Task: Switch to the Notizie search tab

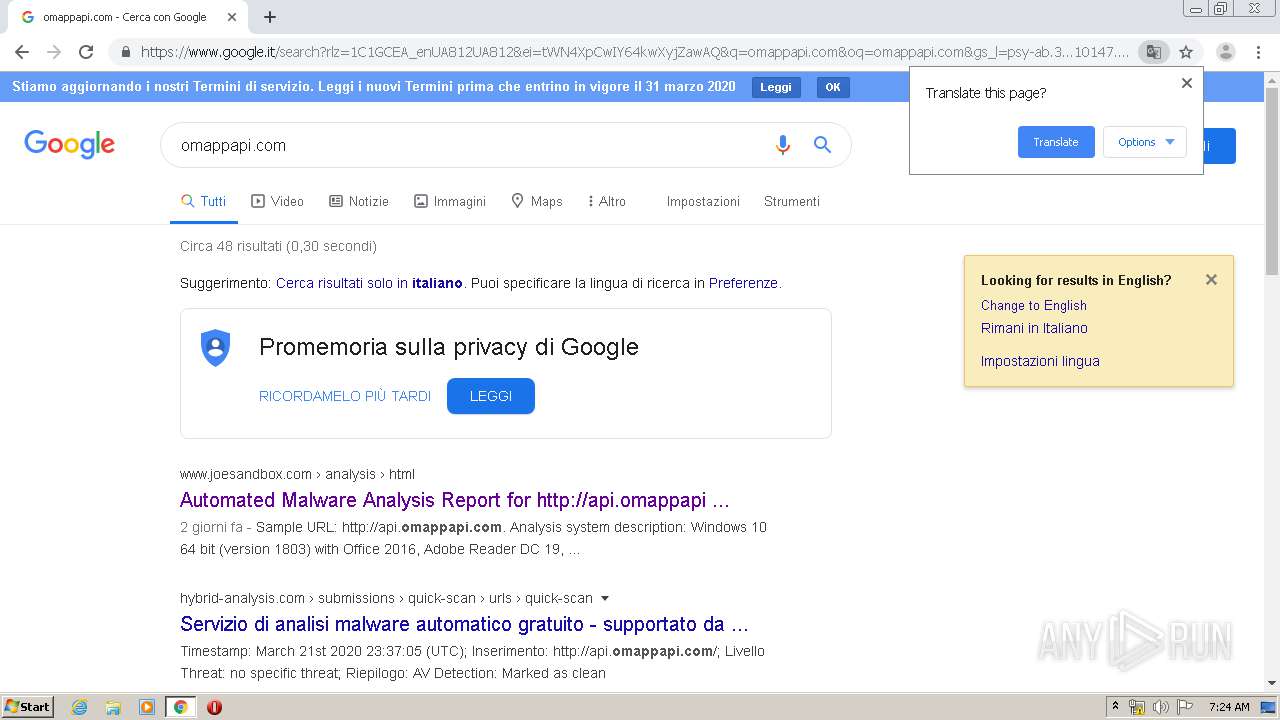Action: [x=359, y=201]
